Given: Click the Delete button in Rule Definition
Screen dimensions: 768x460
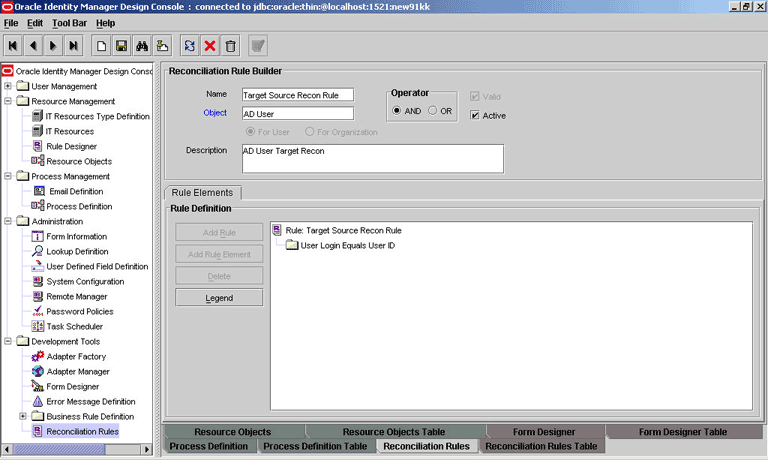Looking at the screenshot, I should tap(219, 276).
